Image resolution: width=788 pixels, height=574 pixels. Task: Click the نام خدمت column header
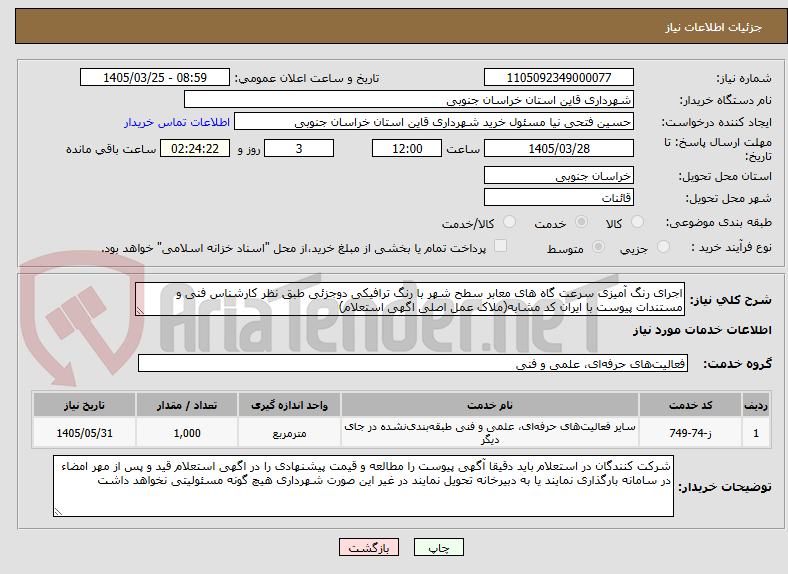pos(489,405)
